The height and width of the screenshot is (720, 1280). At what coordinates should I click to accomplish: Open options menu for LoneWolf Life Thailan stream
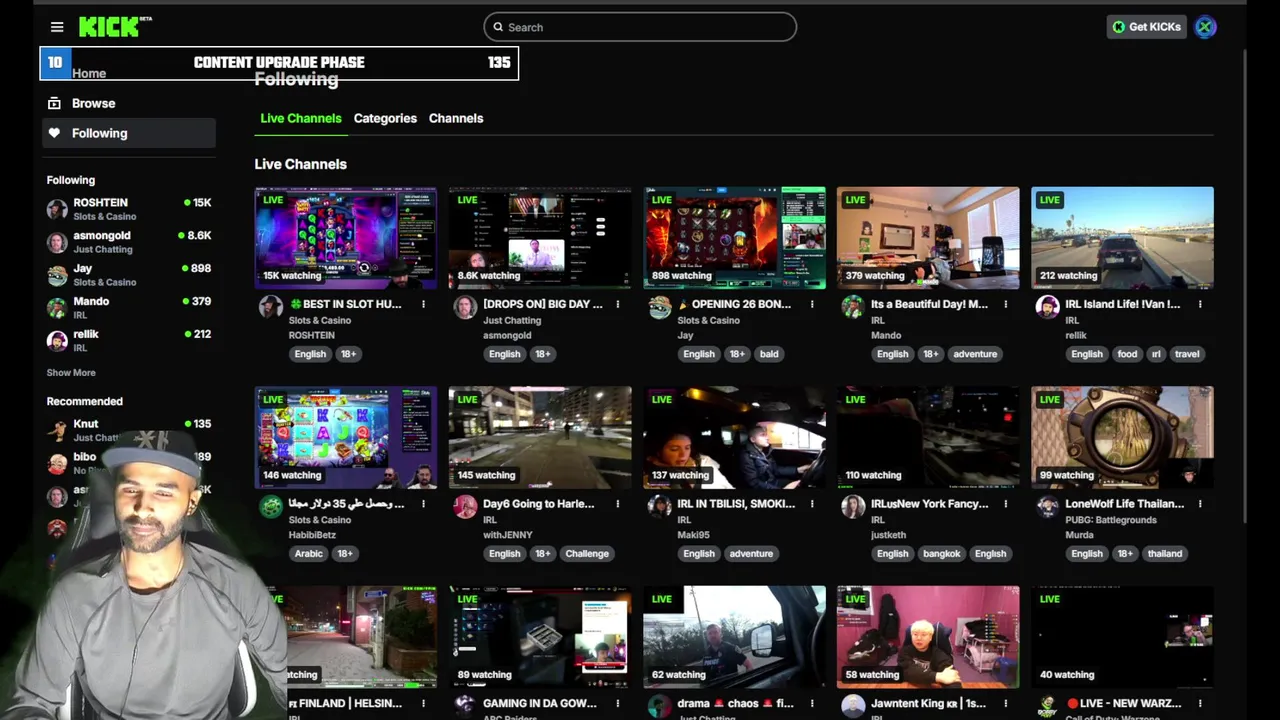pyautogui.click(x=1200, y=504)
